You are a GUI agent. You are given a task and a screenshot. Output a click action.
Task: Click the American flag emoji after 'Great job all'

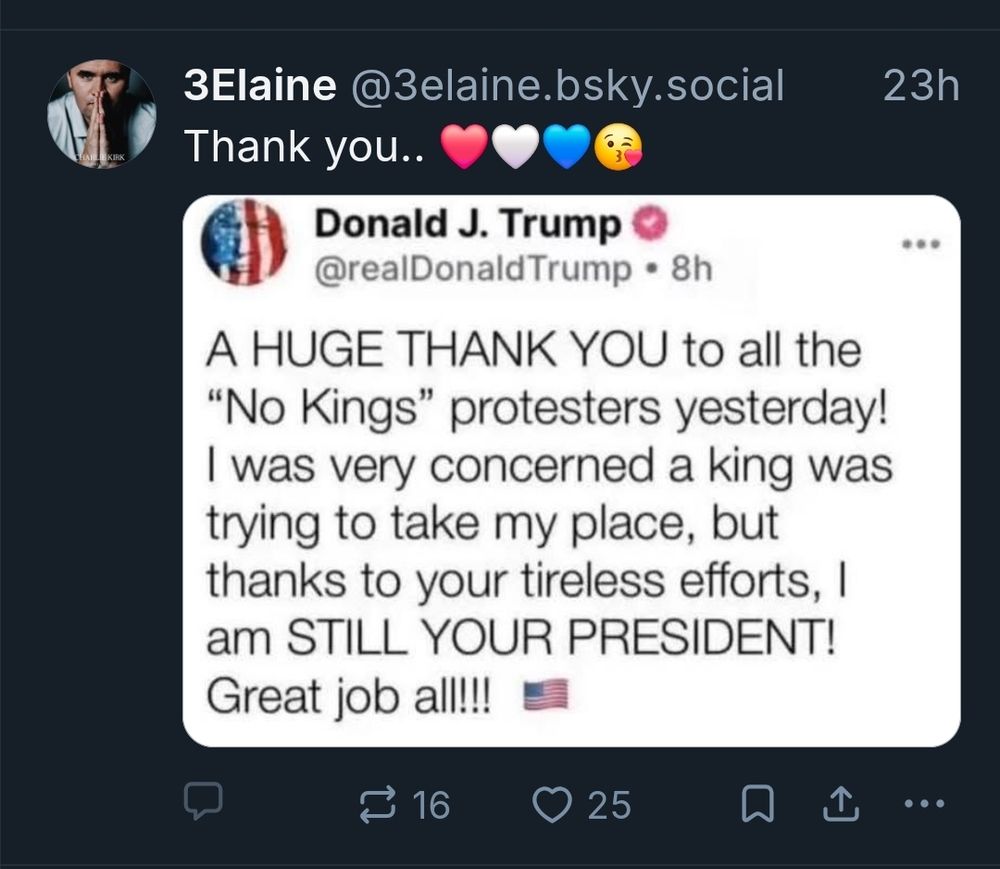(x=546, y=695)
